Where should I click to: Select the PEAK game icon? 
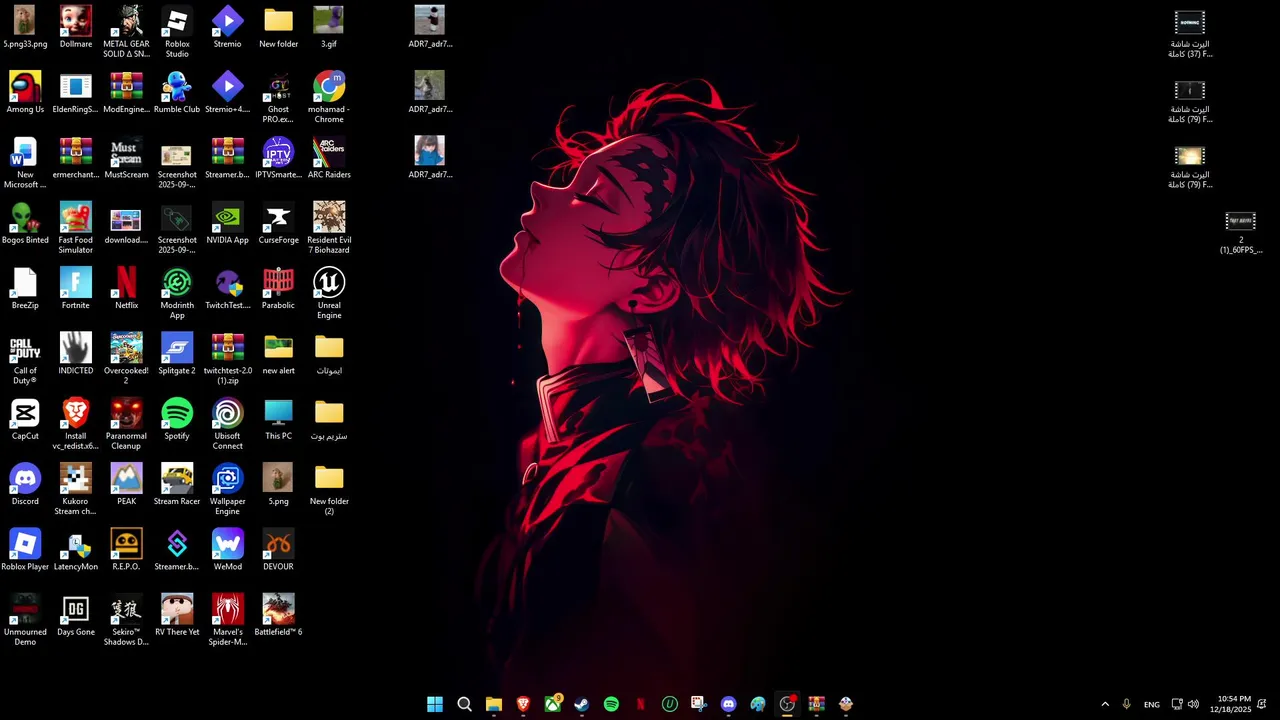[x=126, y=484]
